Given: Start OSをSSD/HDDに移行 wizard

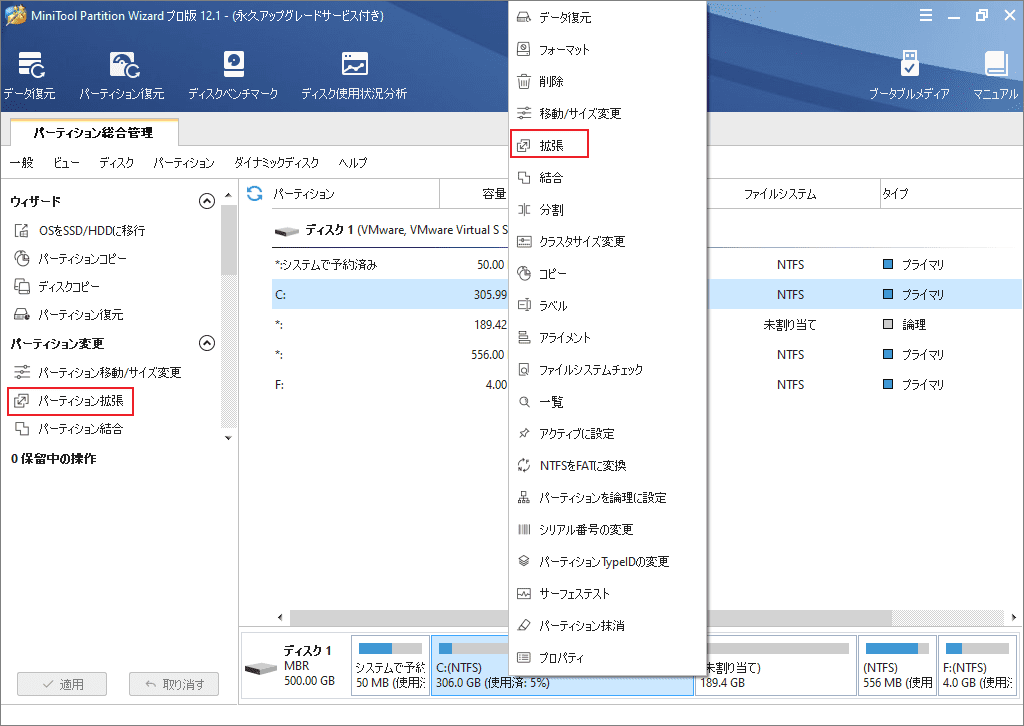Looking at the screenshot, I should pyautogui.click(x=80, y=230).
